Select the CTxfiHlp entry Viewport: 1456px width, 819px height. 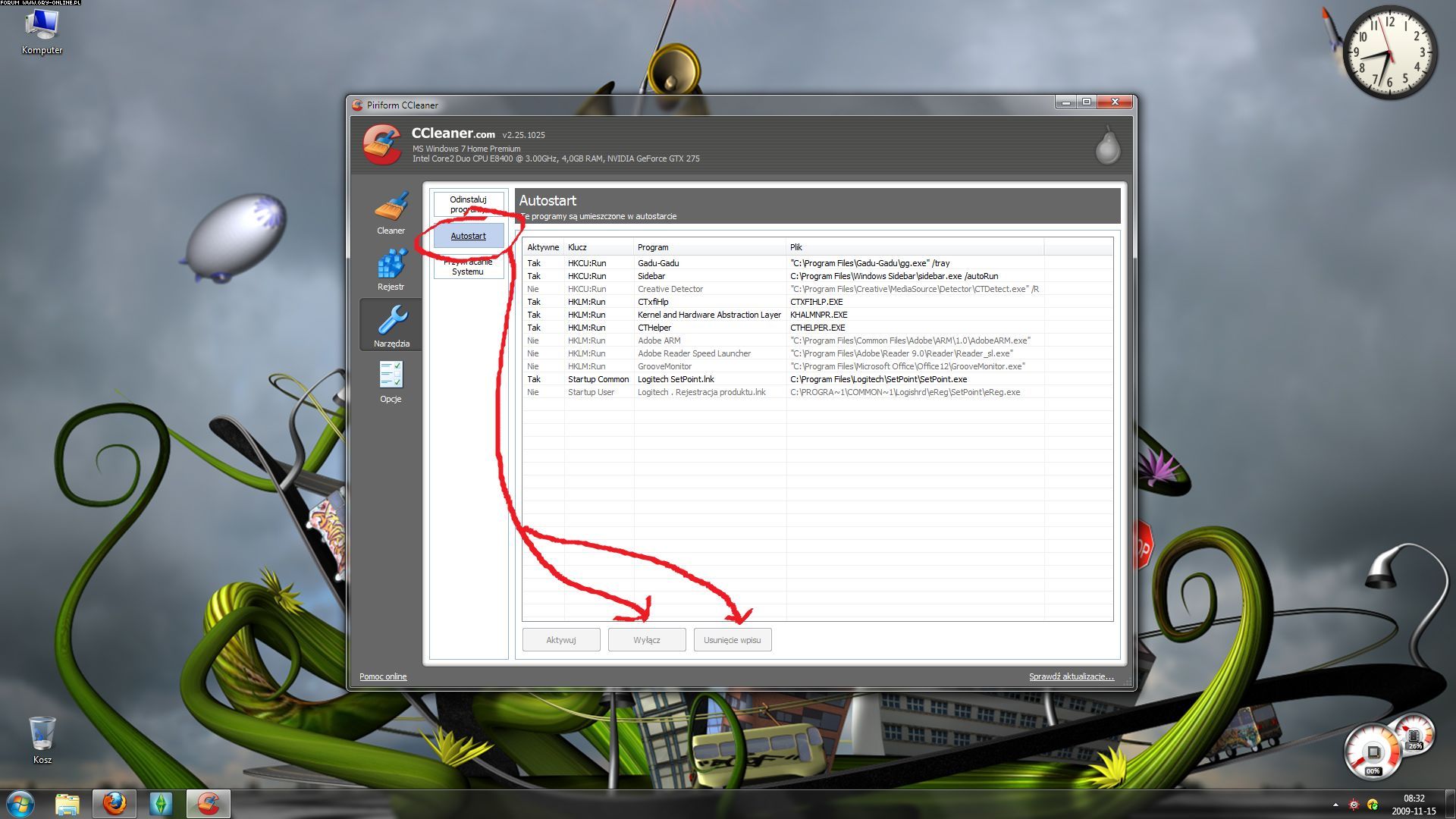point(817,302)
